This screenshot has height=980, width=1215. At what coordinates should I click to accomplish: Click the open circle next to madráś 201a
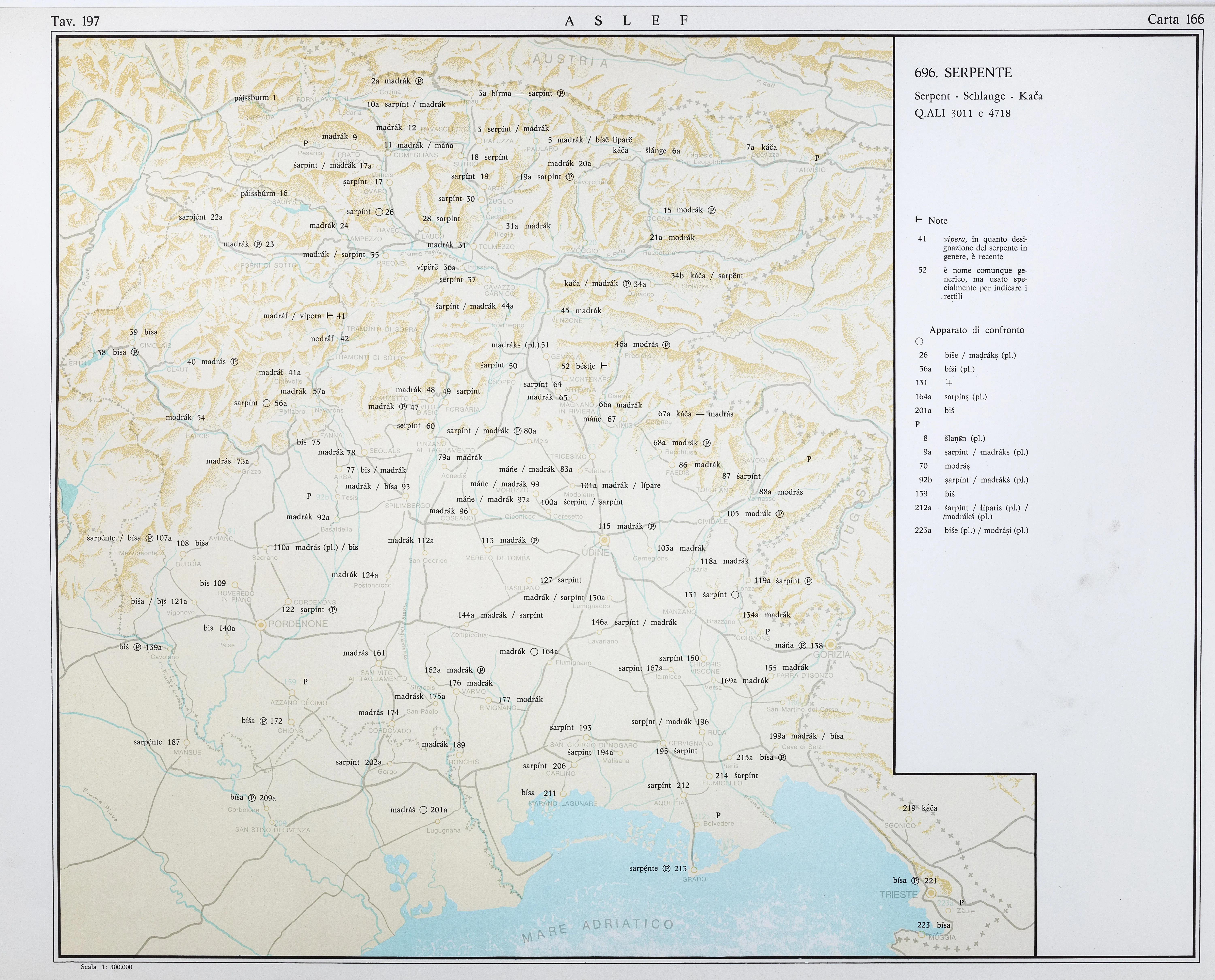point(423,810)
